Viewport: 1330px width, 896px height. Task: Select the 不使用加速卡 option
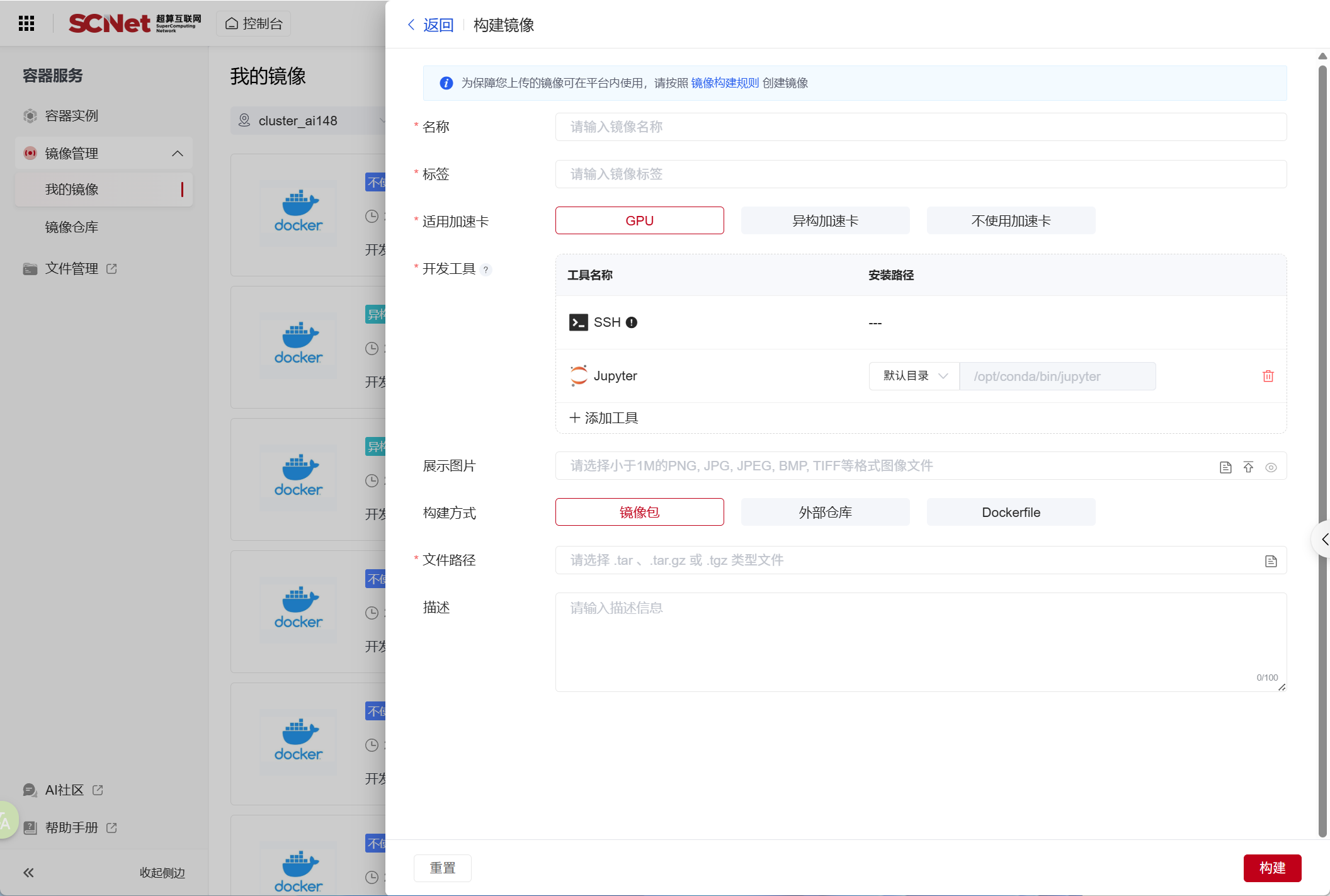(x=1010, y=220)
